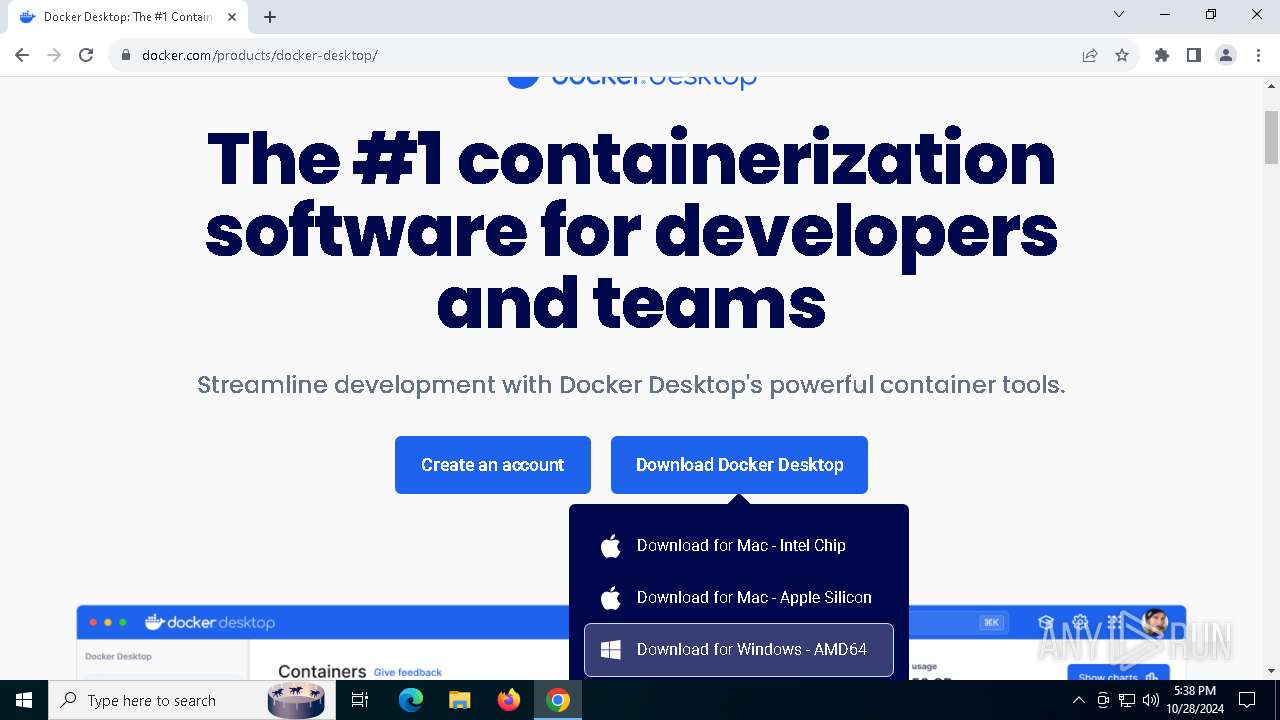Click the browser Back arrow

pos(22,55)
